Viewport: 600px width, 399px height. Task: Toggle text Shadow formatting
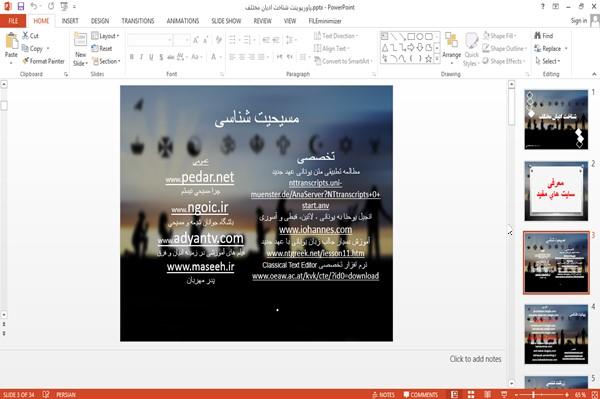tap(161, 57)
